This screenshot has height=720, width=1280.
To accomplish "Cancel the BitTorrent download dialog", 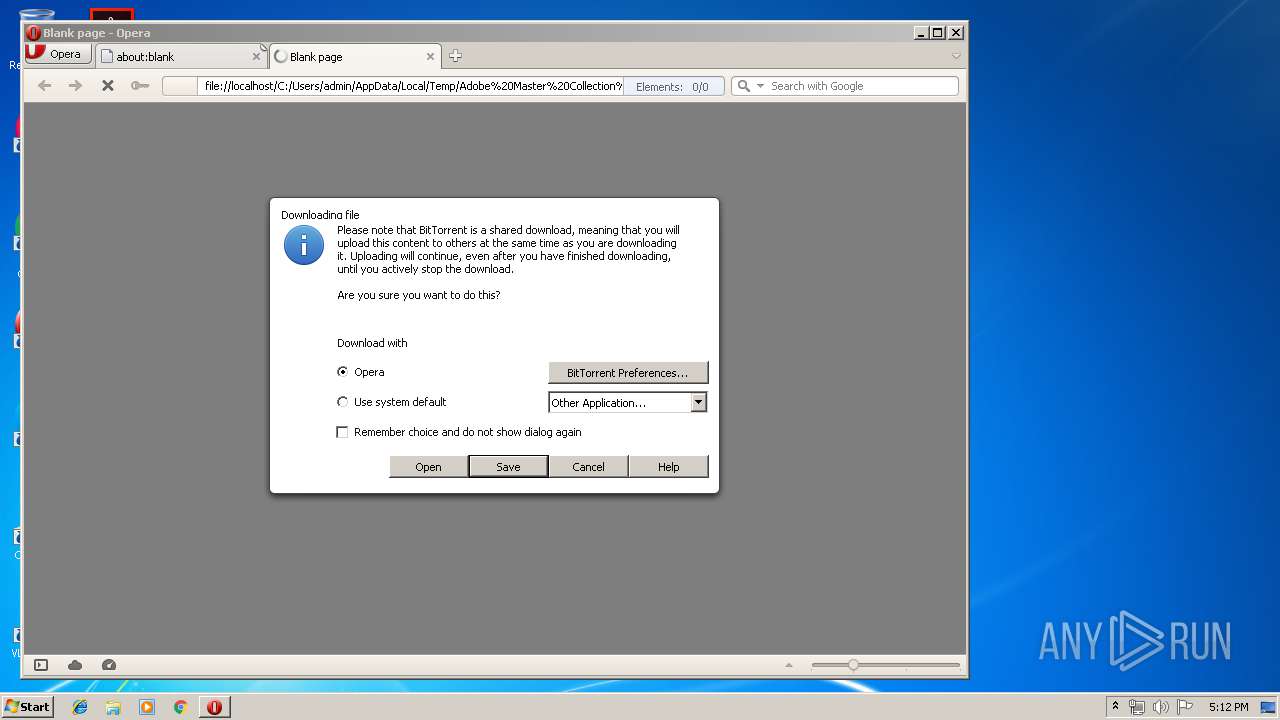I will pyautogui.click(x=588, y=467).
